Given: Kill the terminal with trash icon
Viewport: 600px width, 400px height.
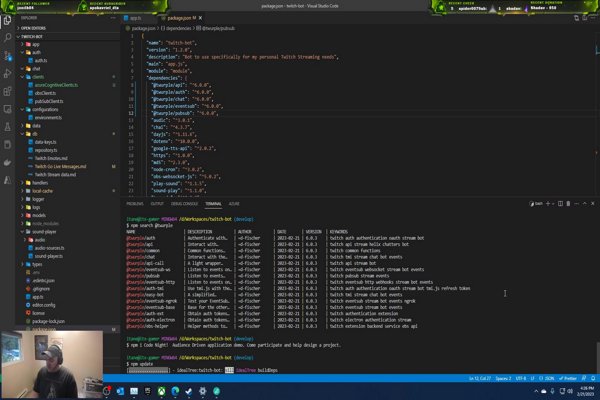Looking at the screenshot, I should coord(568,204).
